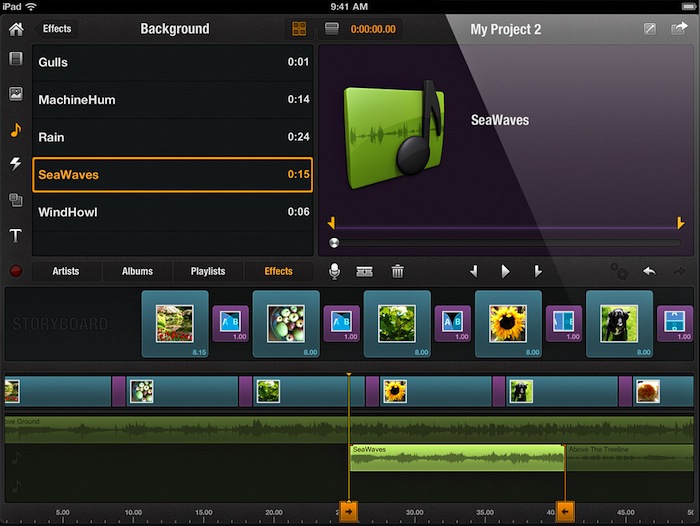Select transition after black dog clip
Image resolution: width=700 pixels, height=526 pixels.
(x=675, y=324)
